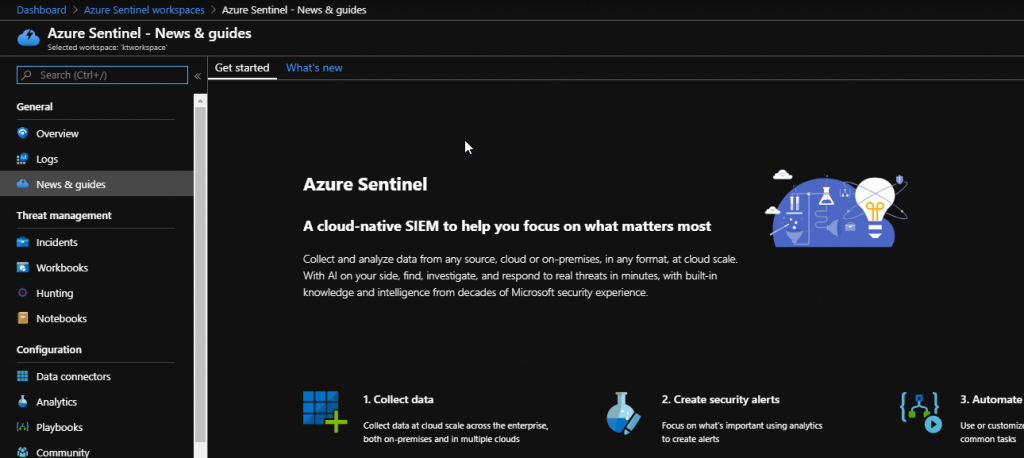Collapse the sidebar with double chevron

pos(198,75)
